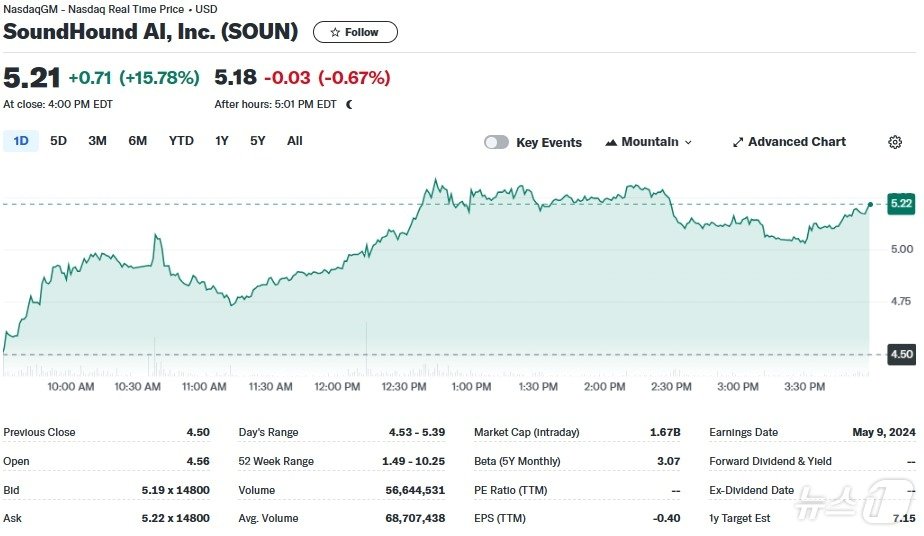Click the Follow star button
The height and width of the screenshot is (536, 924).
point(355,32)
